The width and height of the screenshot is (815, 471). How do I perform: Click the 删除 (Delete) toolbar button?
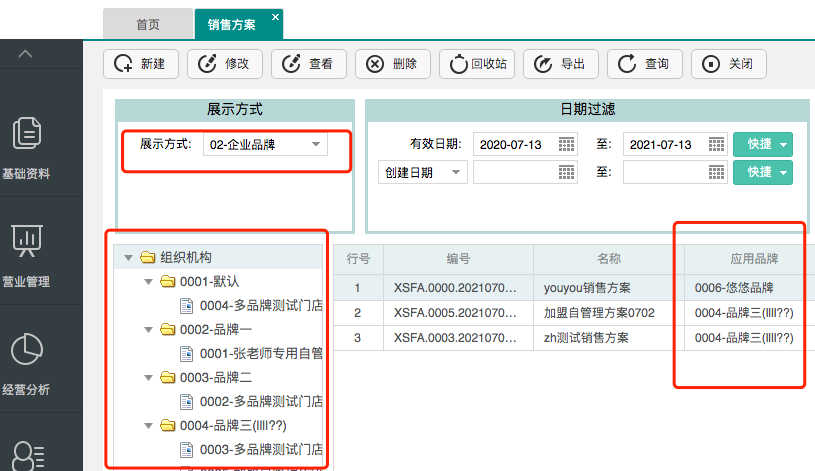393,64
